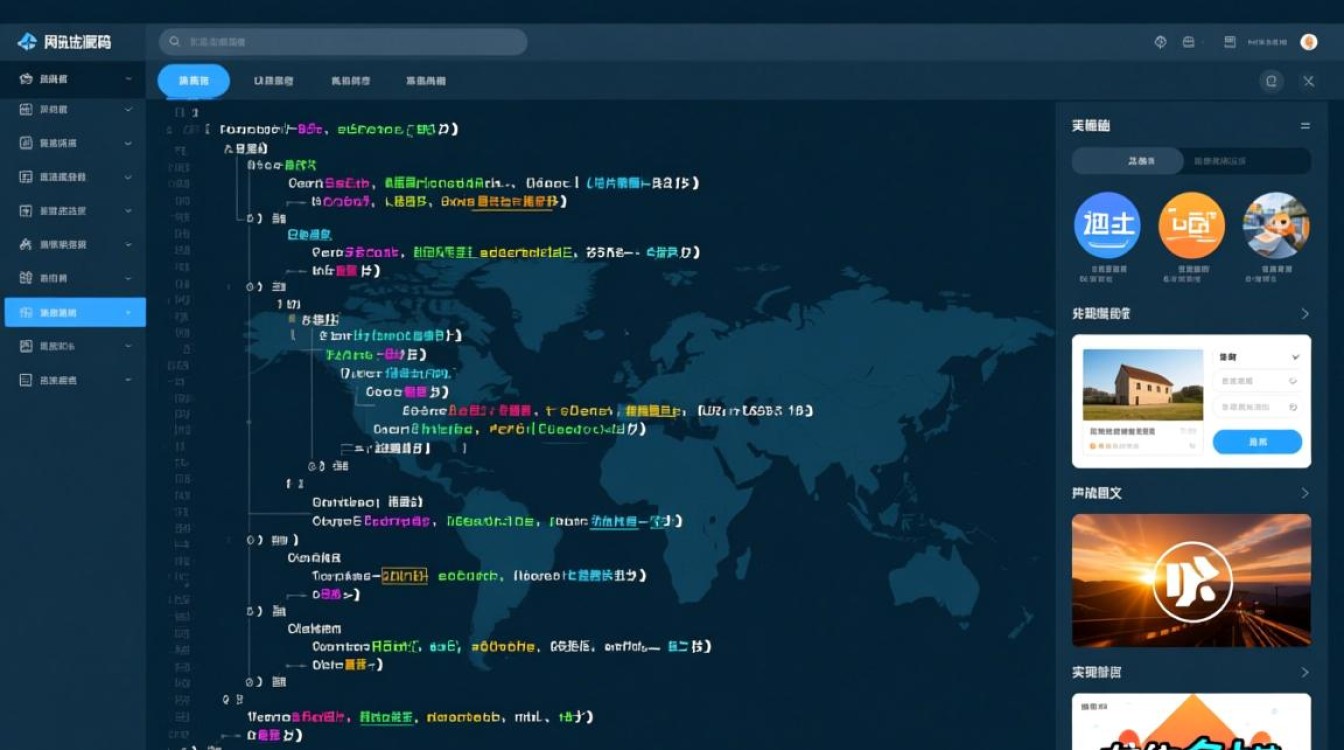Click the magnifier icon in the search bar
The image size is (1344, 750).
pos(175,42)
